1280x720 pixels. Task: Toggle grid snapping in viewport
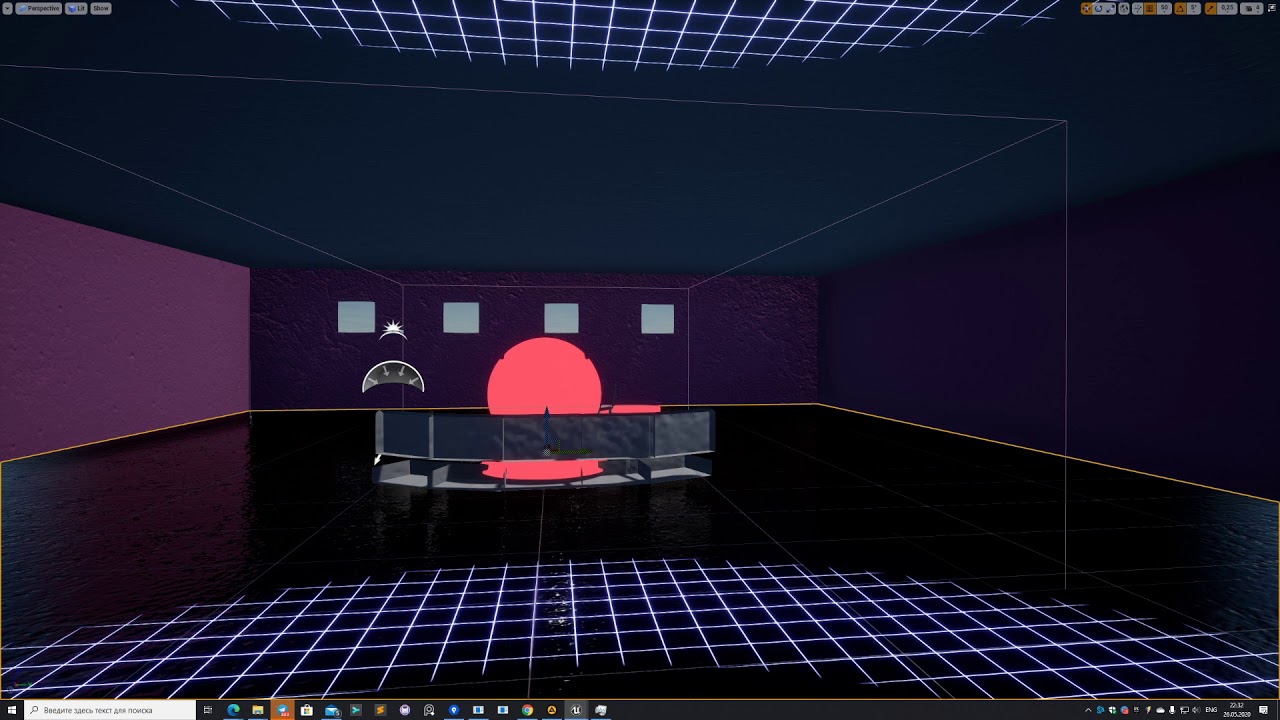pyautogui.click(x=1151, y=8)
